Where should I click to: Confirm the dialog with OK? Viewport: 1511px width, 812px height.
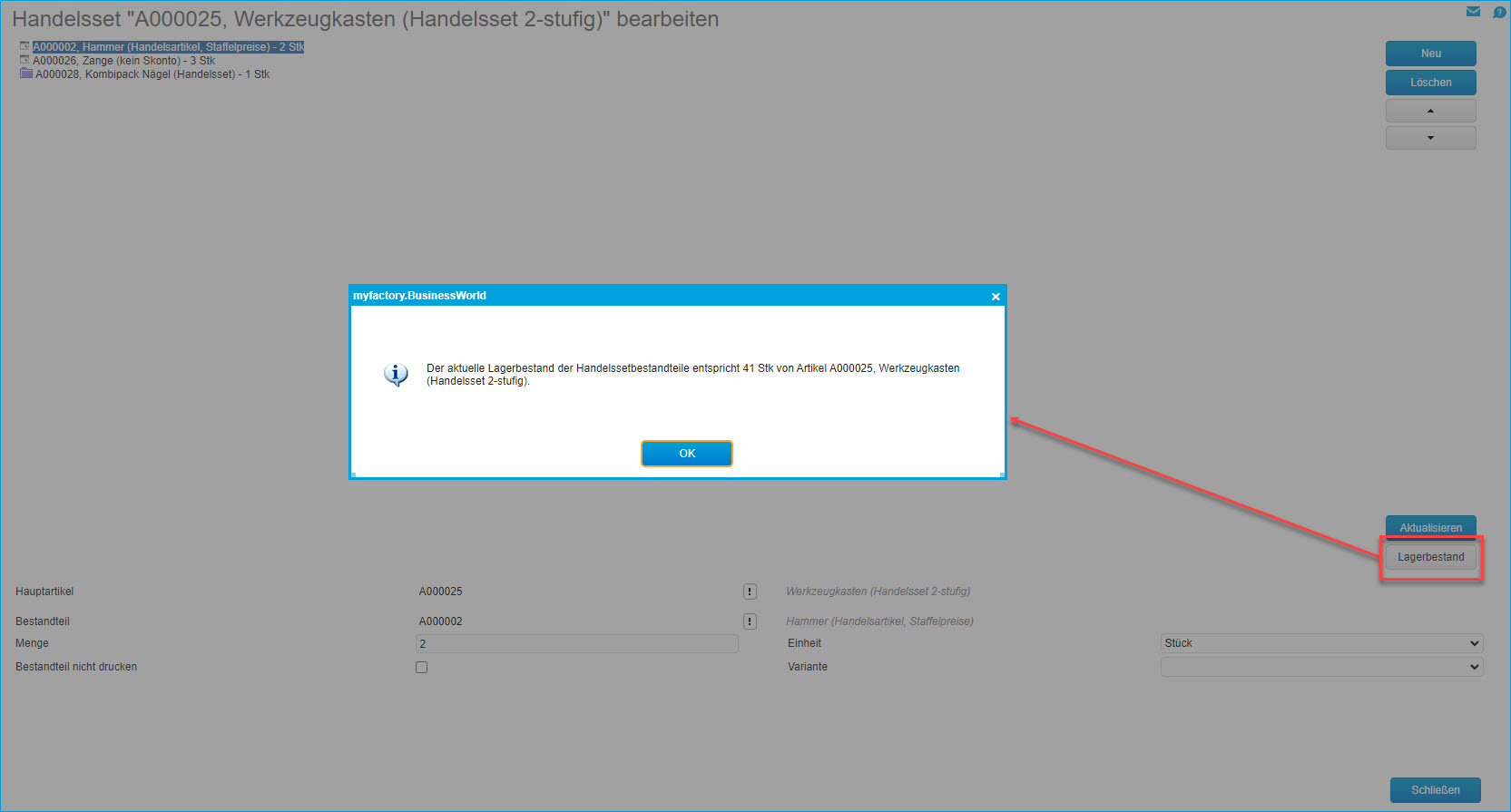pos(687,454)
